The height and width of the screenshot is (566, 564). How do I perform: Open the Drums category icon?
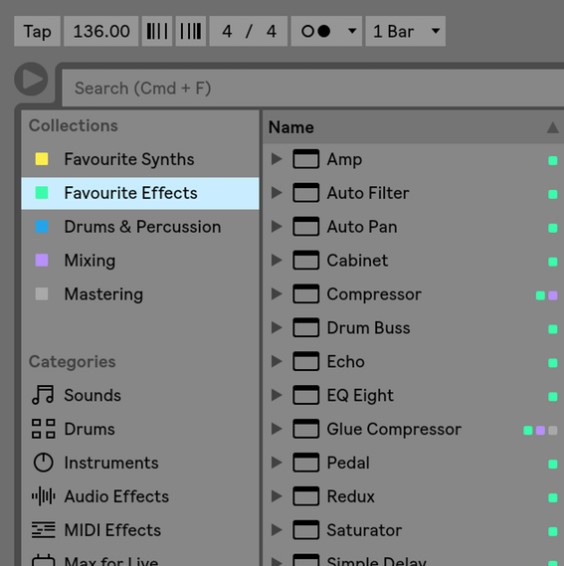tap(43, 429)
